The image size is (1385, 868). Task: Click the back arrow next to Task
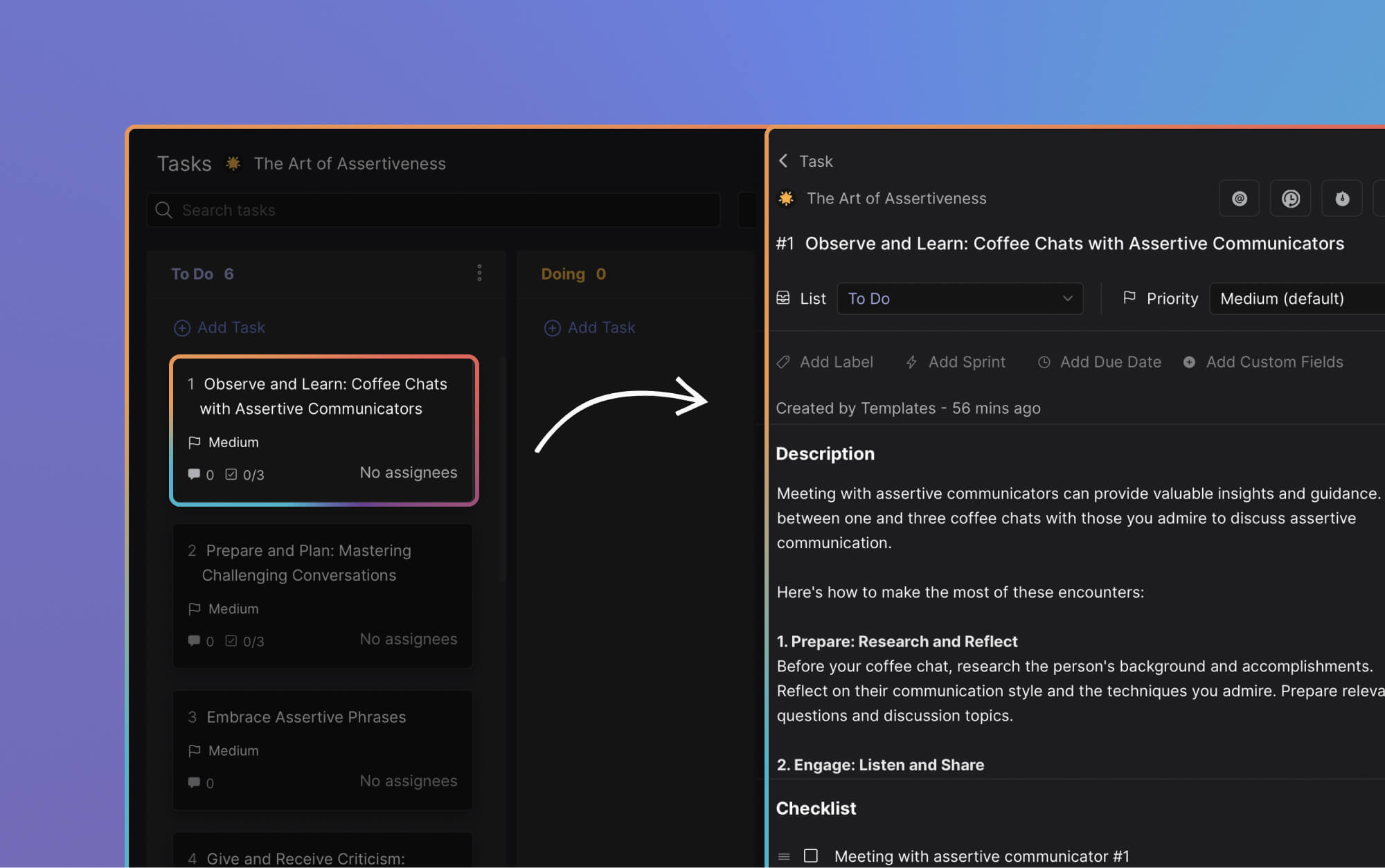pos(783,161)
